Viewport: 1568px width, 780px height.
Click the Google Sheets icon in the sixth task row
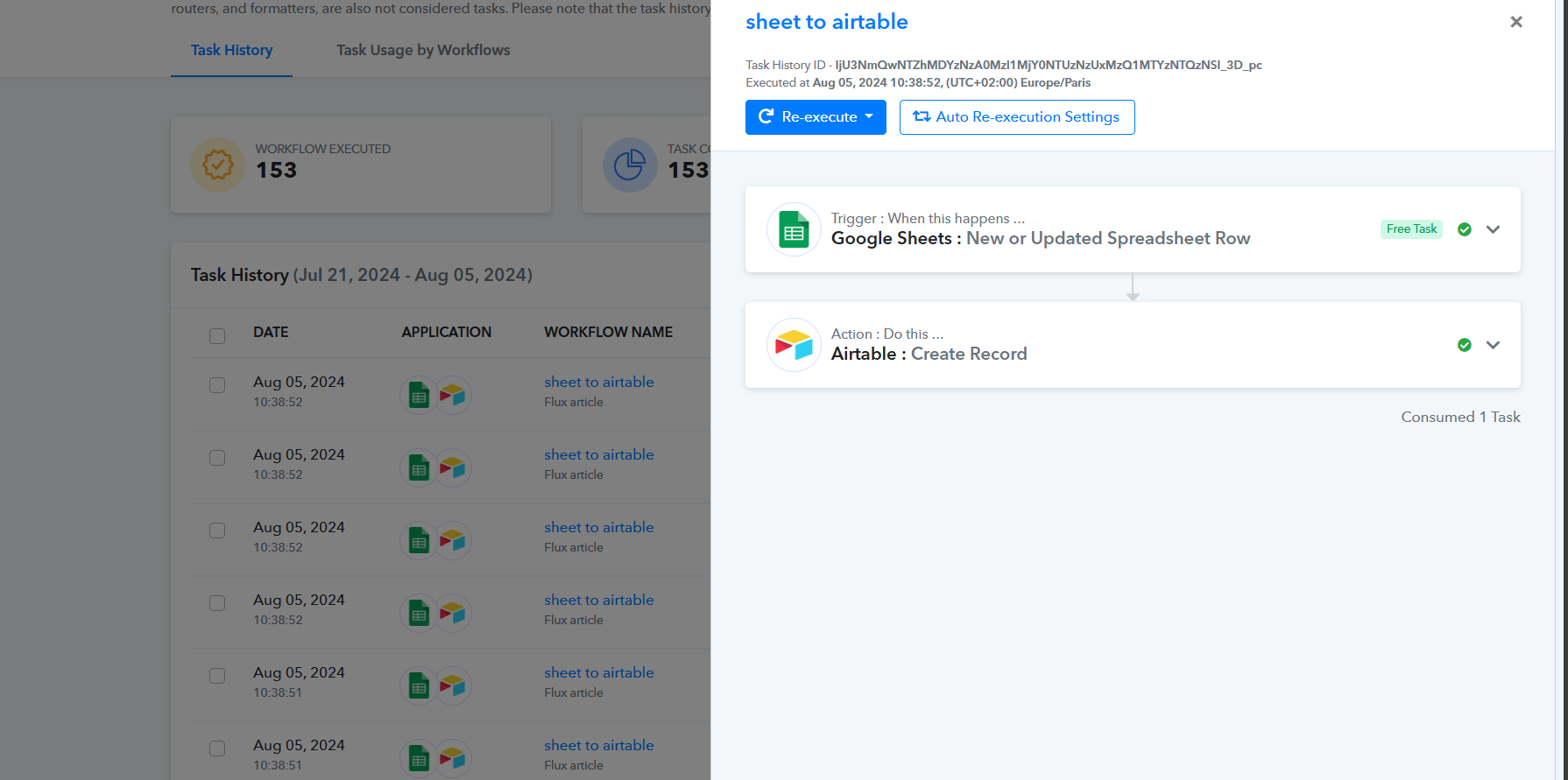click(420, 759)
